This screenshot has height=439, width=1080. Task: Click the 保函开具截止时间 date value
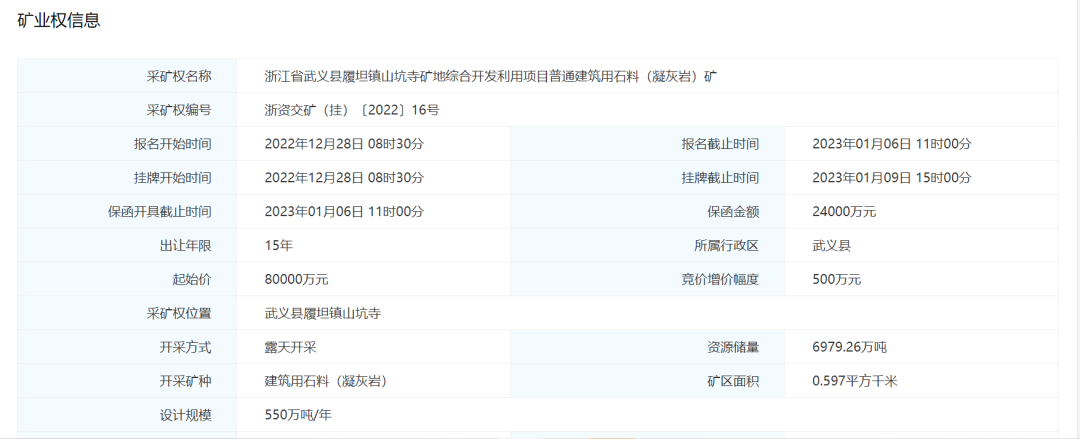coord(344,212)
